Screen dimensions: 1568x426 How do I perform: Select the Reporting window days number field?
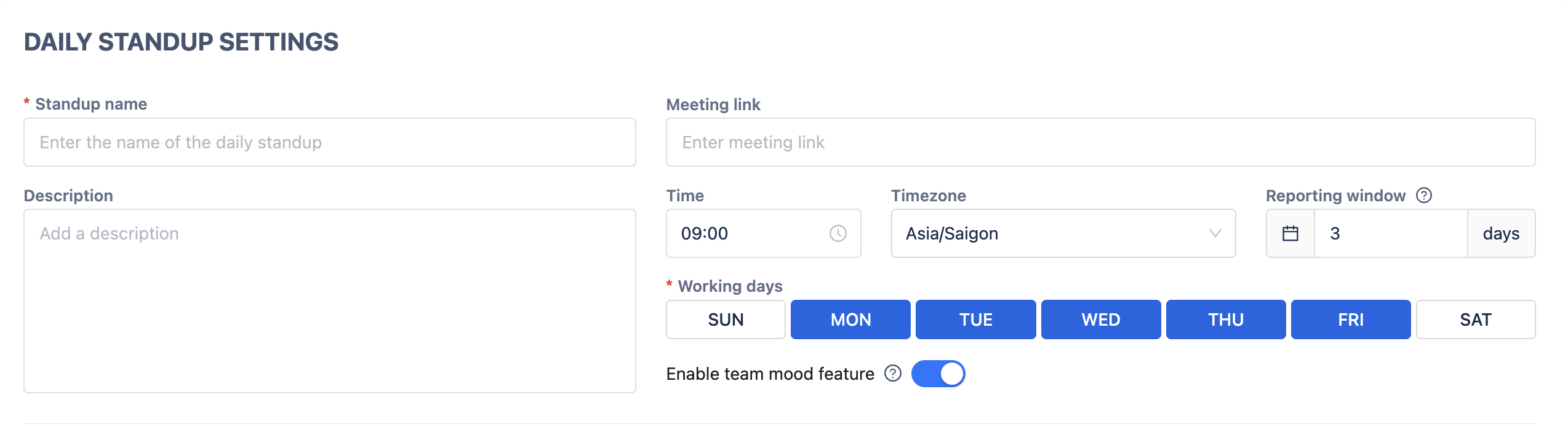point(1390,233)
